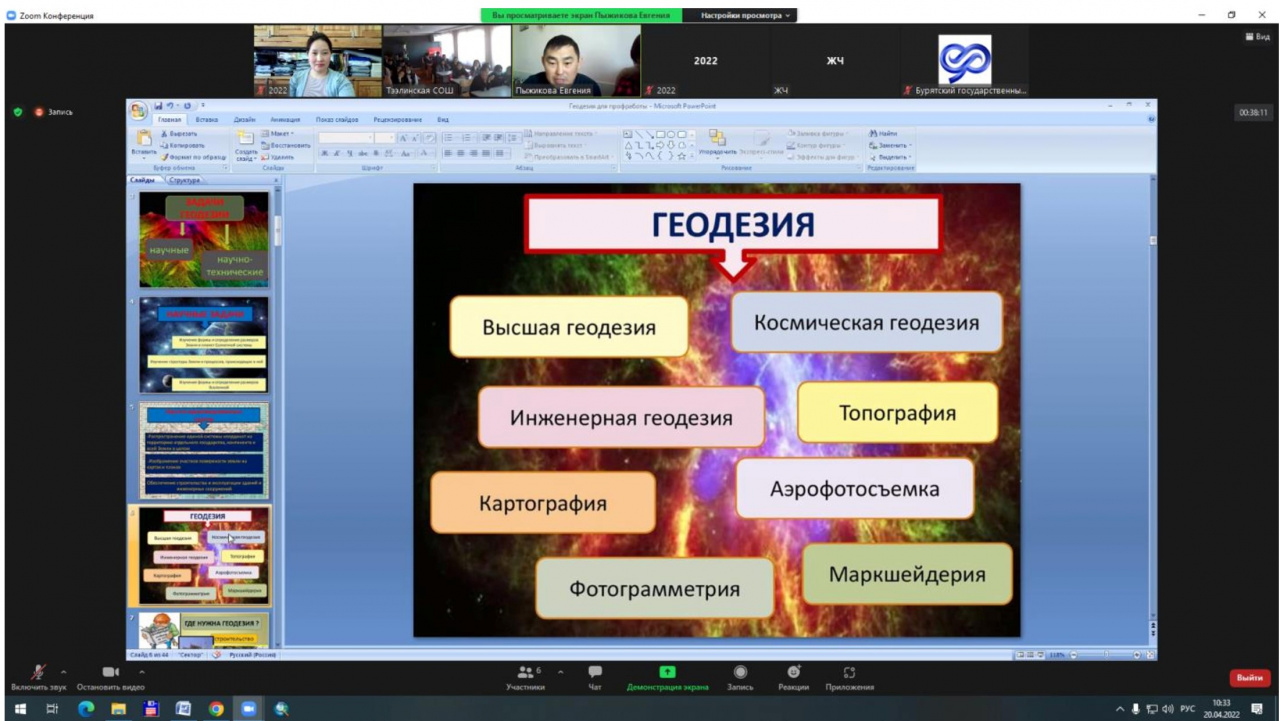The width and height of the screenshot is (1280, 721).
Task: Click the PowerPoint Office button logo
Action: click(138, 110)
